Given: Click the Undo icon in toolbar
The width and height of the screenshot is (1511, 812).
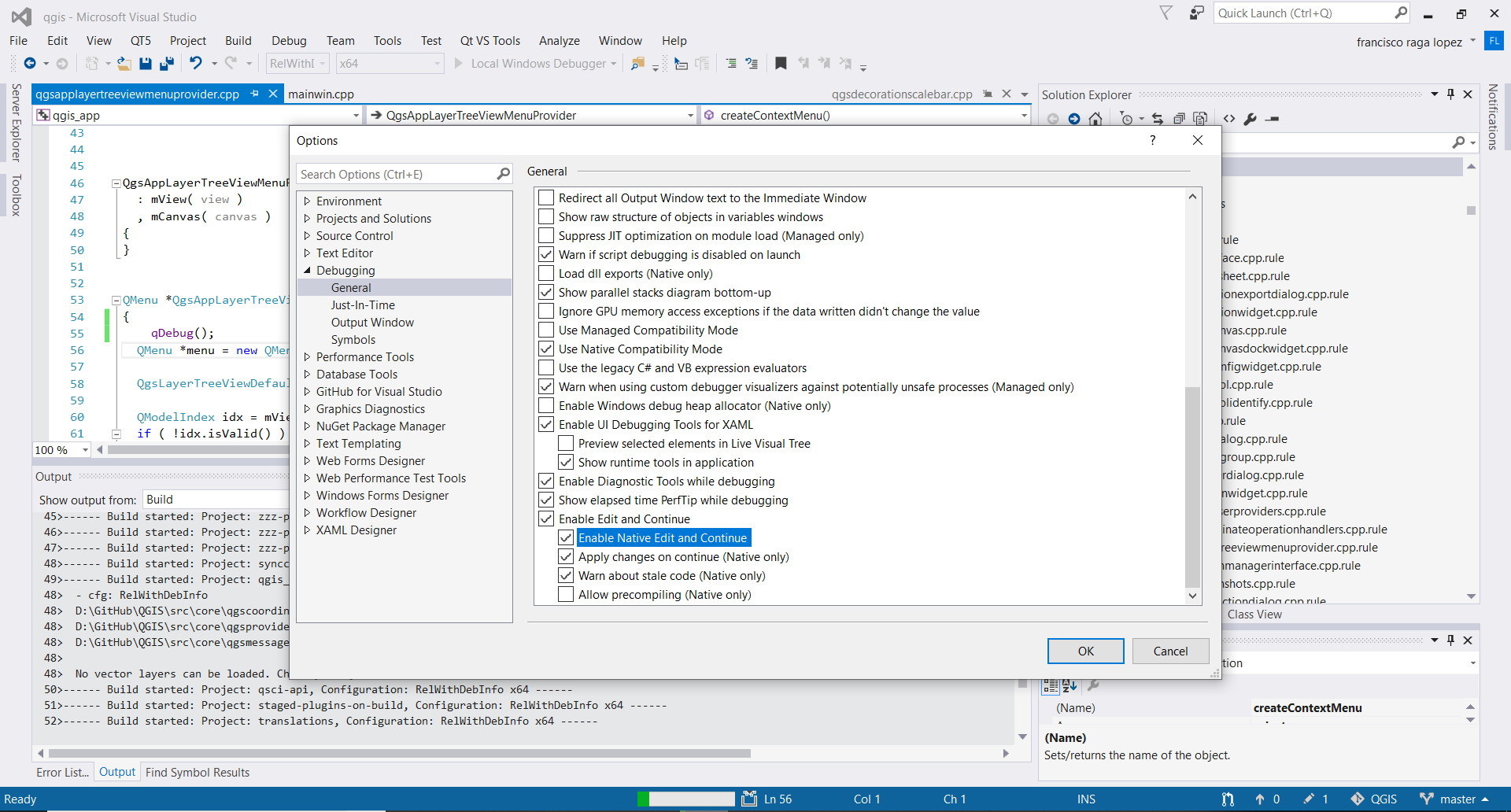Looking at the screenshot, I should 196,64.
